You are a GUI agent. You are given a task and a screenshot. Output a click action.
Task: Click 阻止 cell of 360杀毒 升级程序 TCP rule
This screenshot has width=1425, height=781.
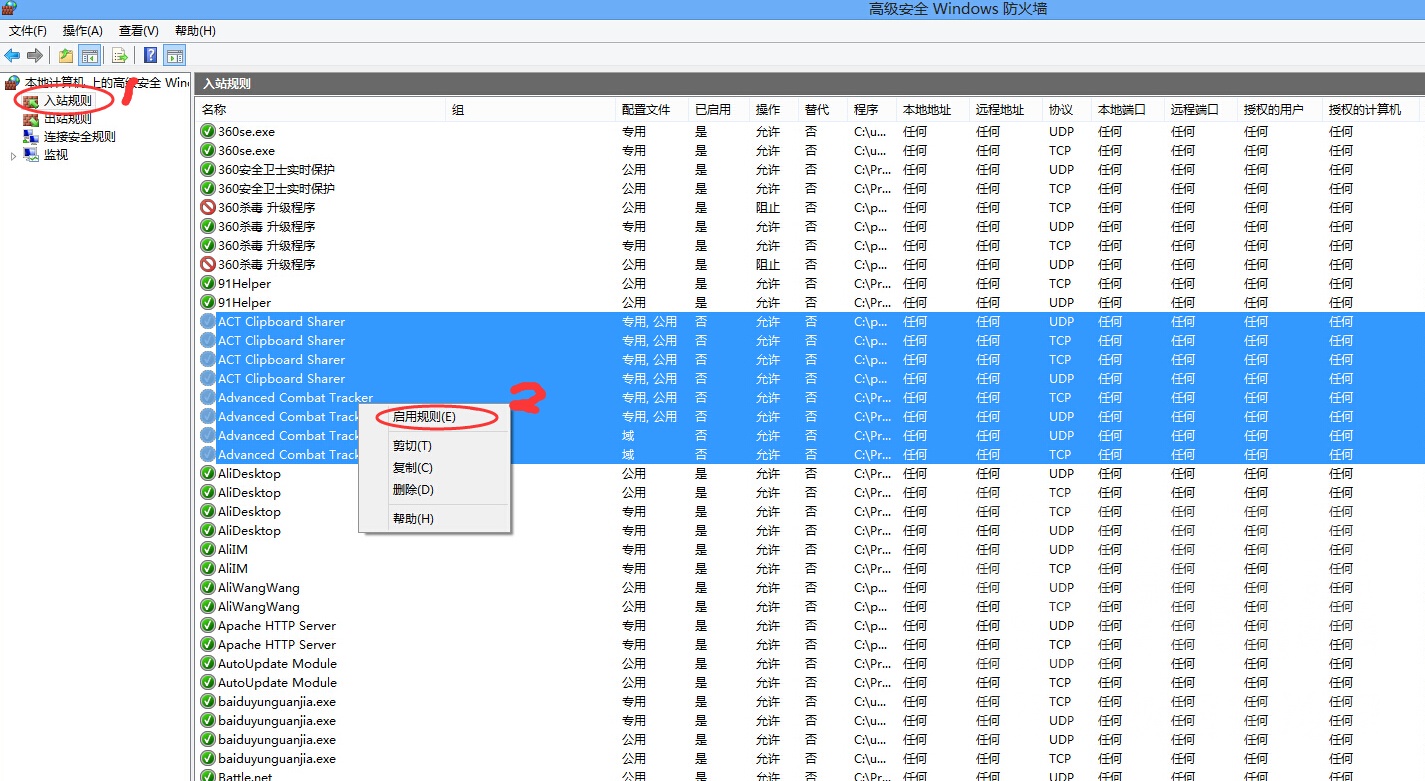click(767, 207)
